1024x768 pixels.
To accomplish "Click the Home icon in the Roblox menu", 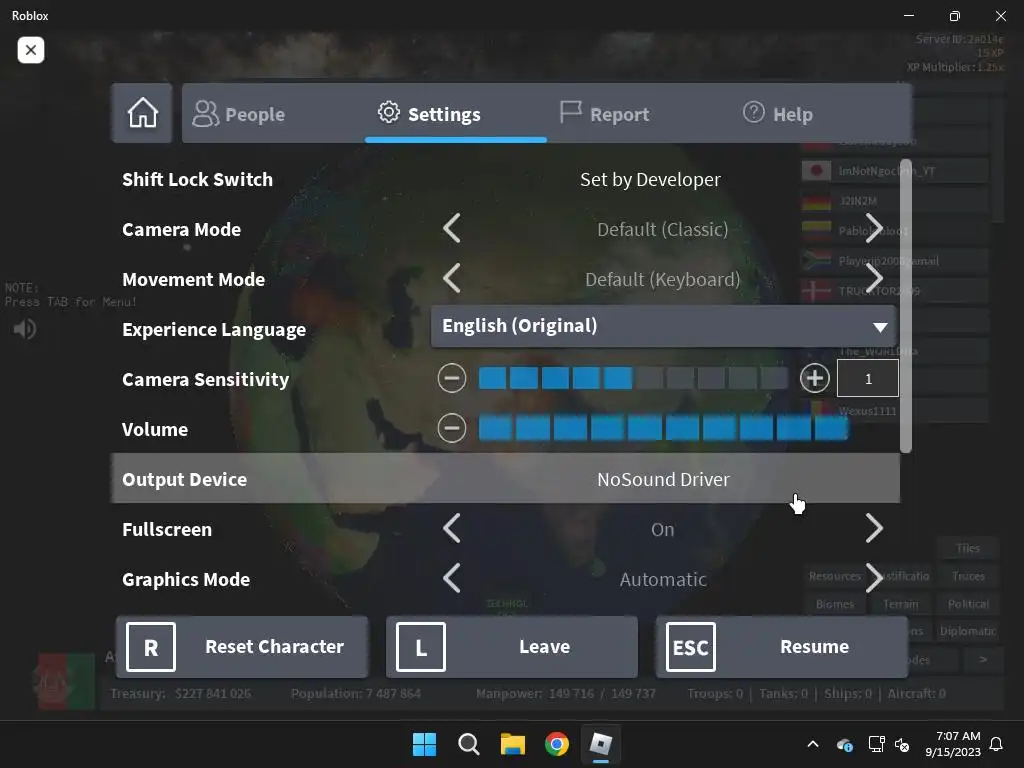I will (142, 113).
